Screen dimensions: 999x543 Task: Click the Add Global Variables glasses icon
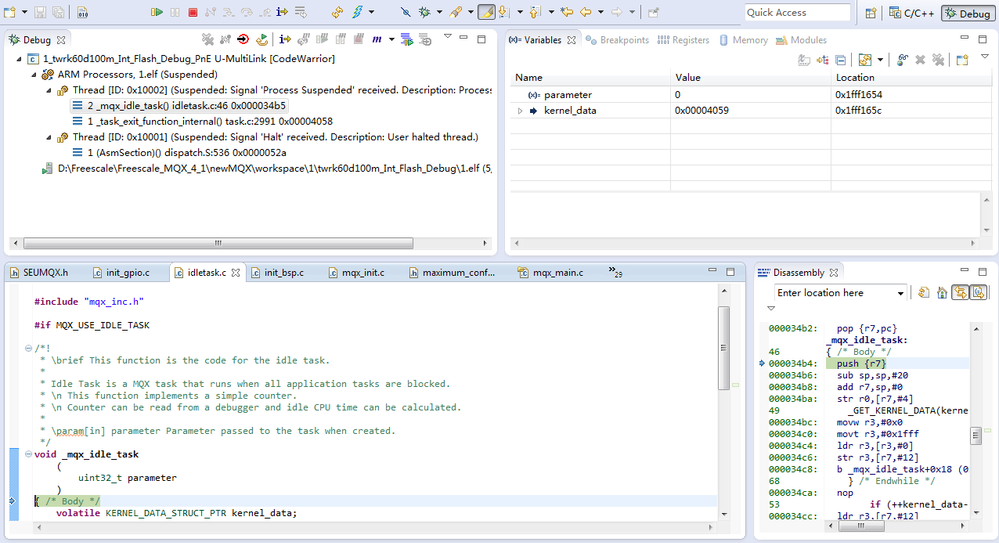pos(902,60)
